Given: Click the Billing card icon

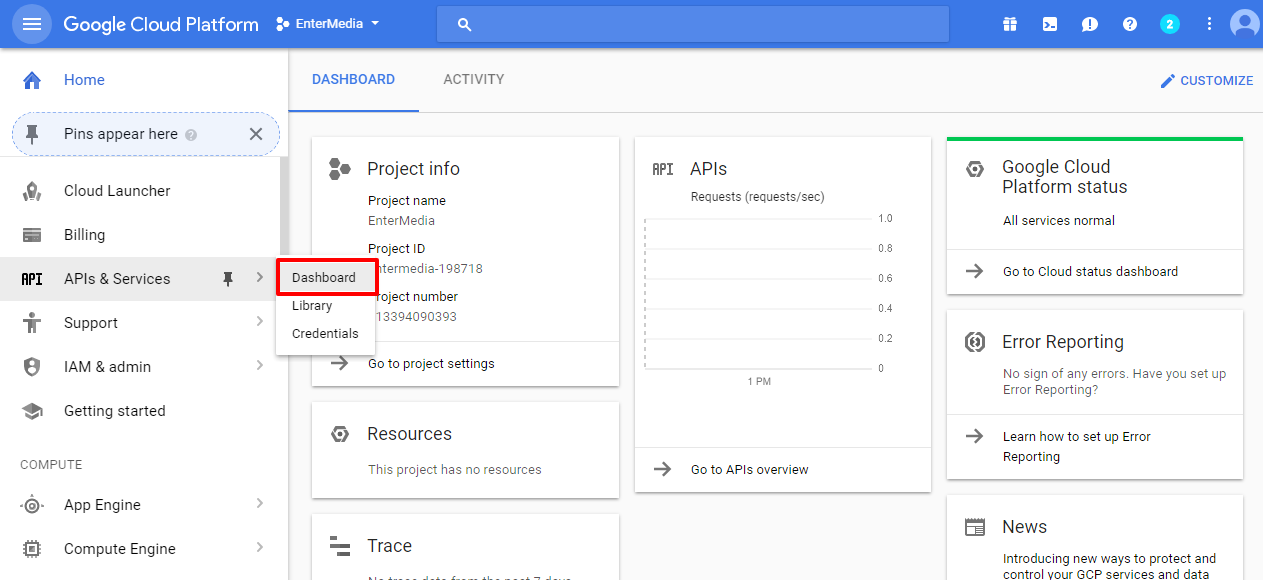Looking at the screenshot, I should tap(32, 235).
